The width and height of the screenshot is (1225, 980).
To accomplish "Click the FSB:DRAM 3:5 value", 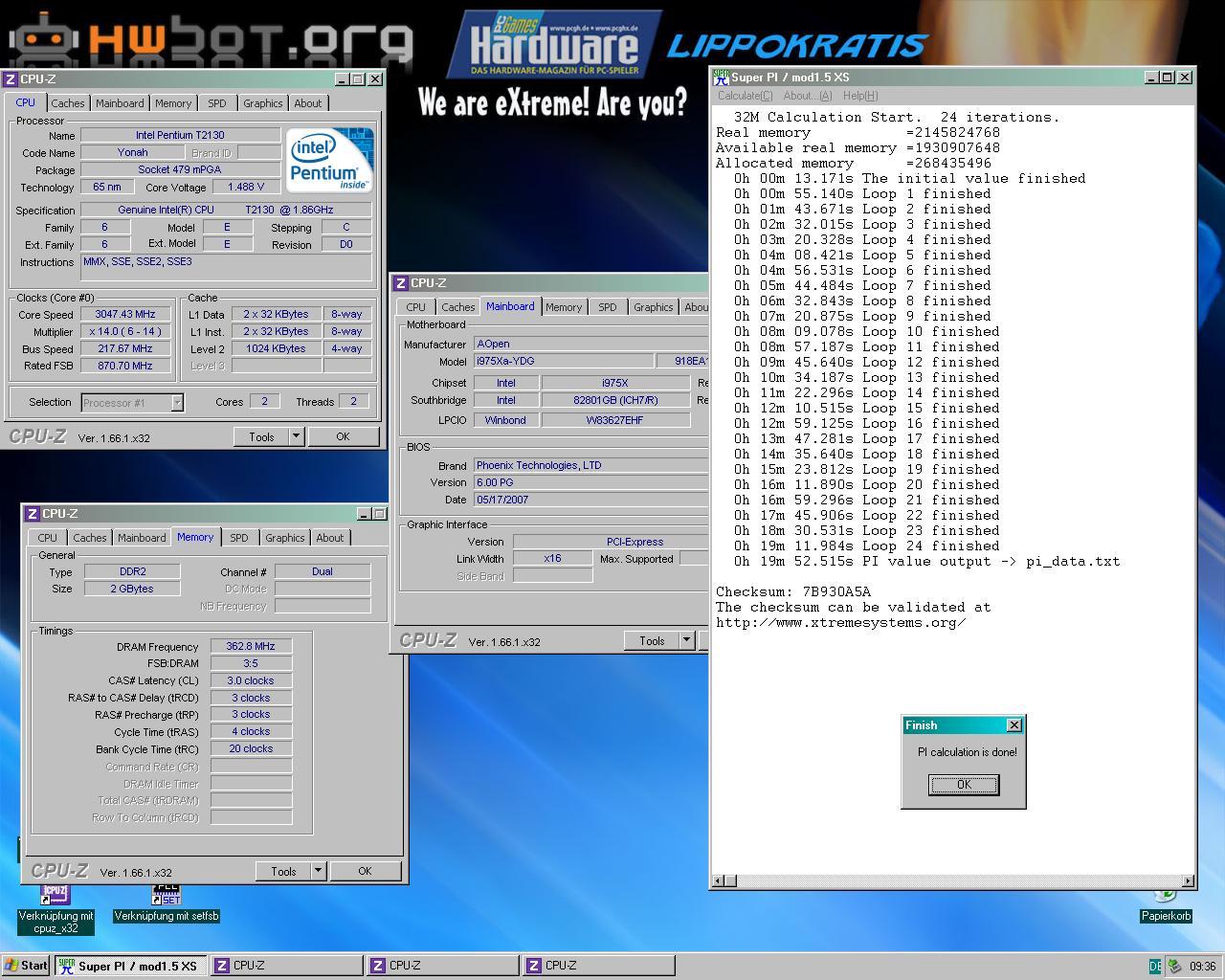I will point(251,663).
